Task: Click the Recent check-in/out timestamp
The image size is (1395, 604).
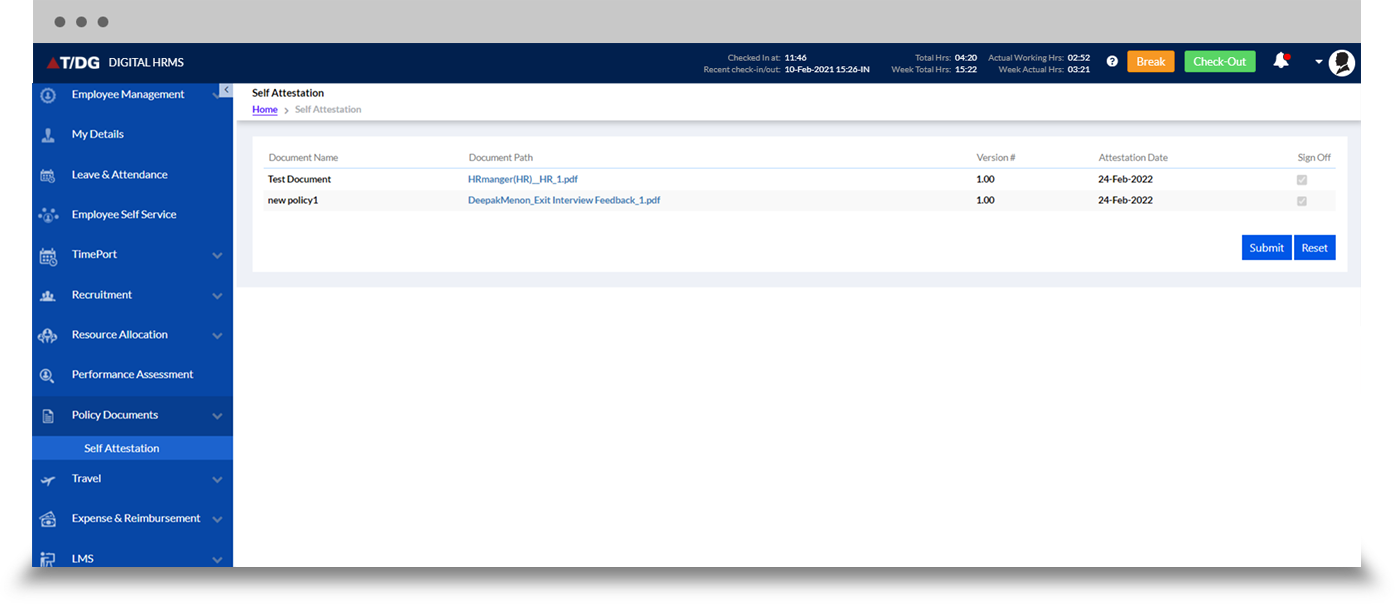Action: pyautogui.click(x=827, y=70)
